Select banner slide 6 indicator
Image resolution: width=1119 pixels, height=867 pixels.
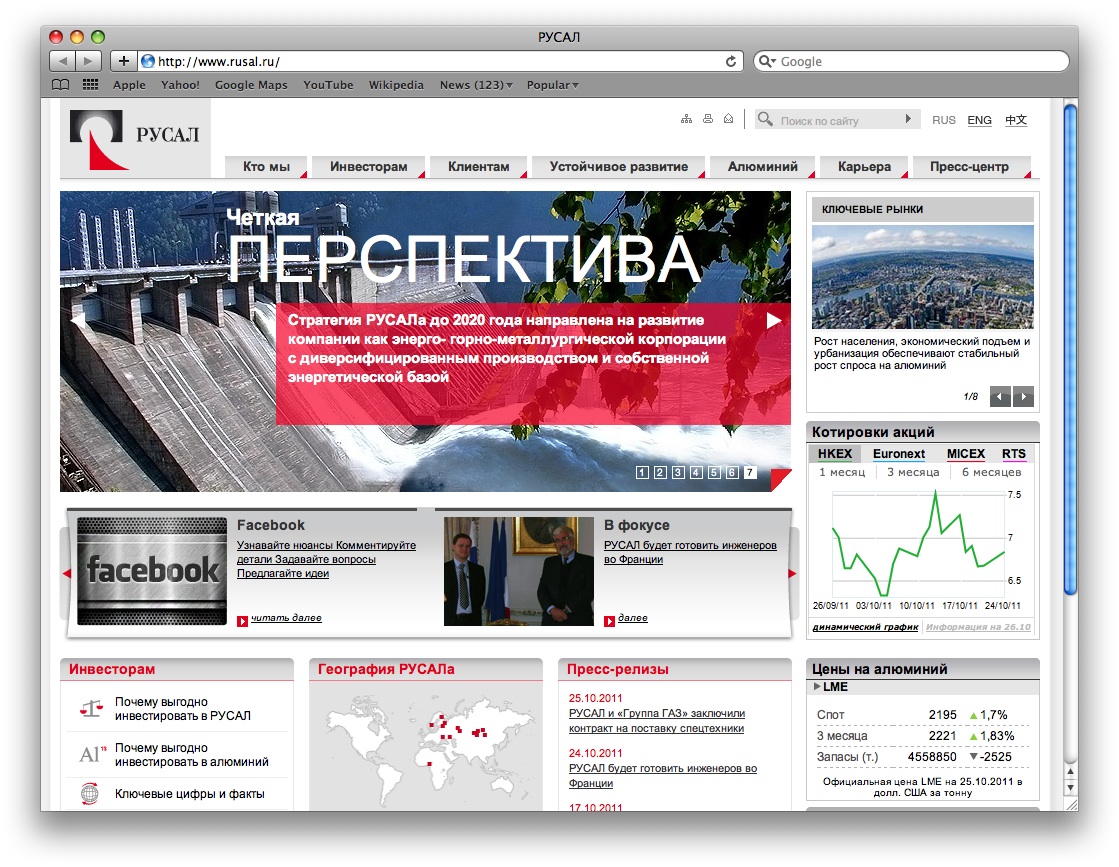coord(731,472)
